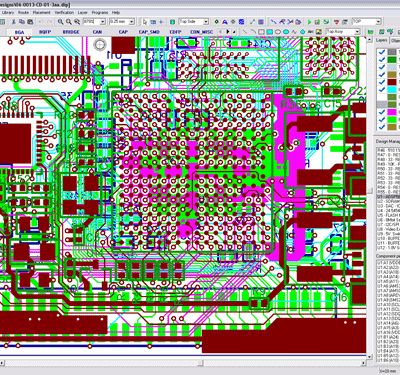Select the diagonal line drawing tool

point(245,32)
